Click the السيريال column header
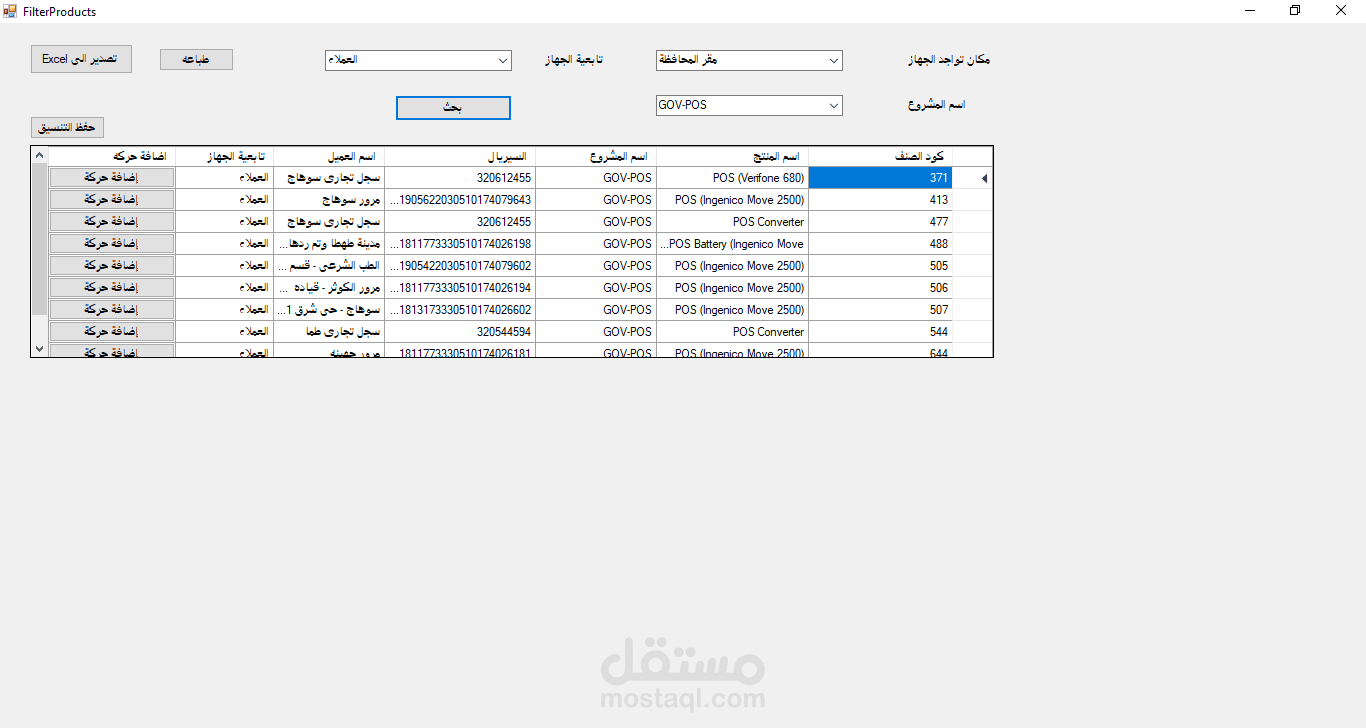1366x728 pixels. [460, 157]
